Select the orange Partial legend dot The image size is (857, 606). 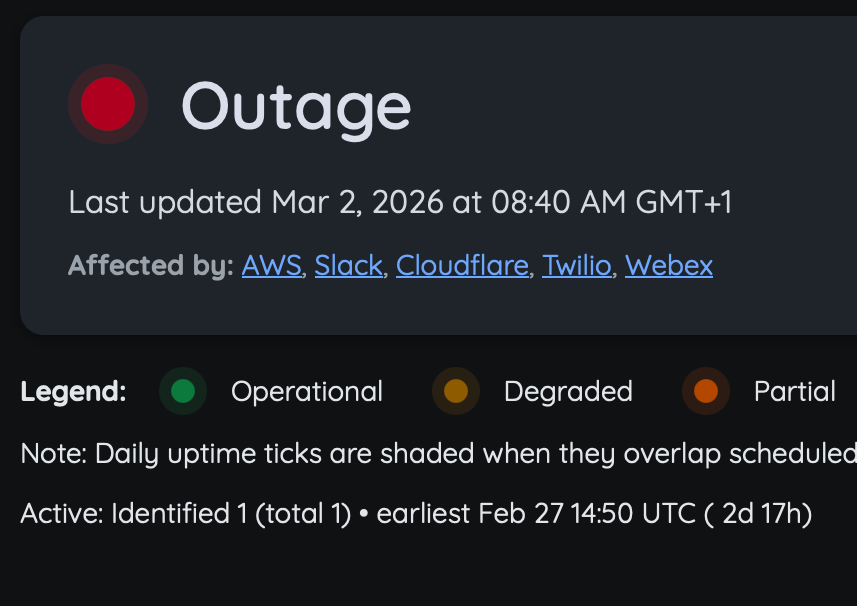pos(706,391)
